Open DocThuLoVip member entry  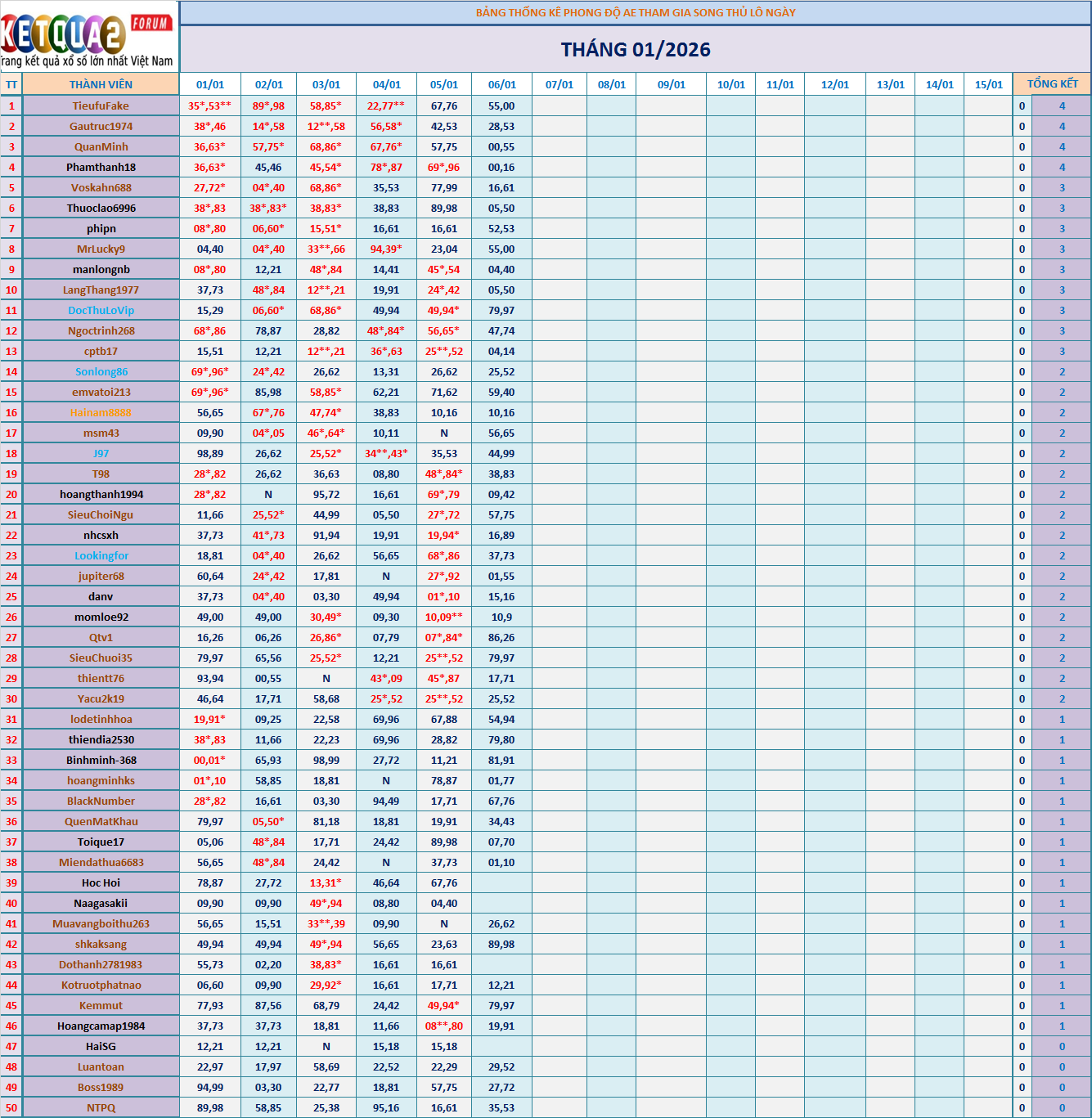tap(101, 310)
